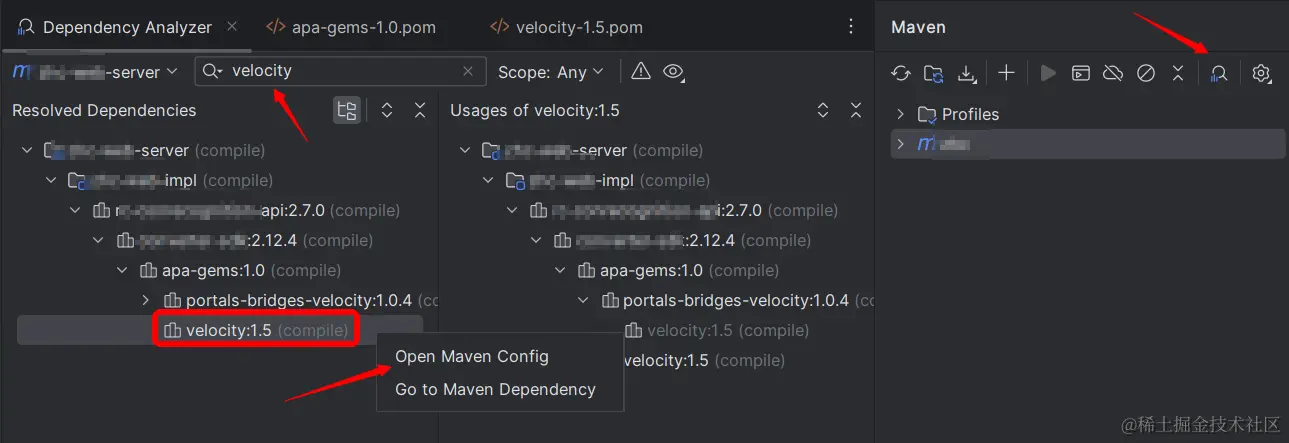The image size is (1289, 443).
Task: Click the conflicts warning filter icon
Action: tap(641, 71)
